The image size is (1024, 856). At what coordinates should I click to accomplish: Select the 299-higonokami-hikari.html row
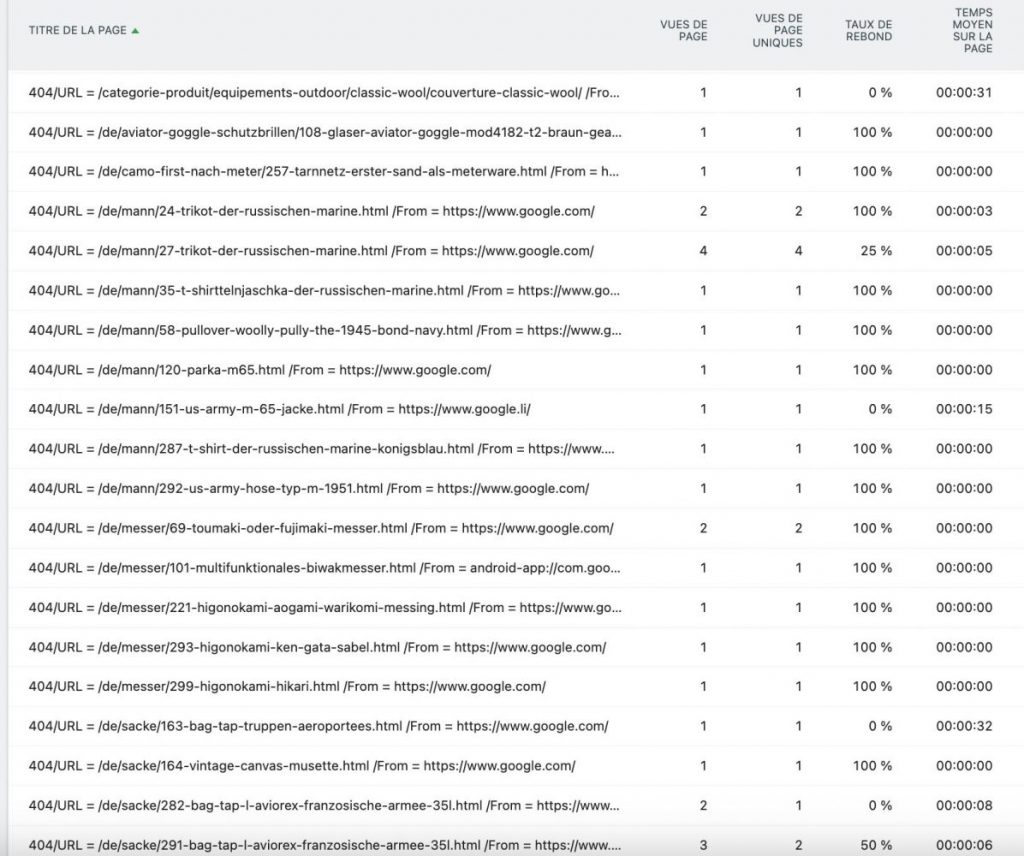click(x=287, y=686)
